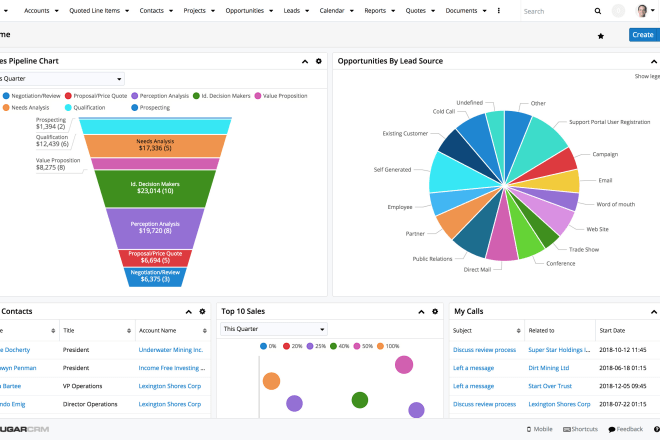
Task: Sort contacts by the Title column
Action: (x=129, y=331)
